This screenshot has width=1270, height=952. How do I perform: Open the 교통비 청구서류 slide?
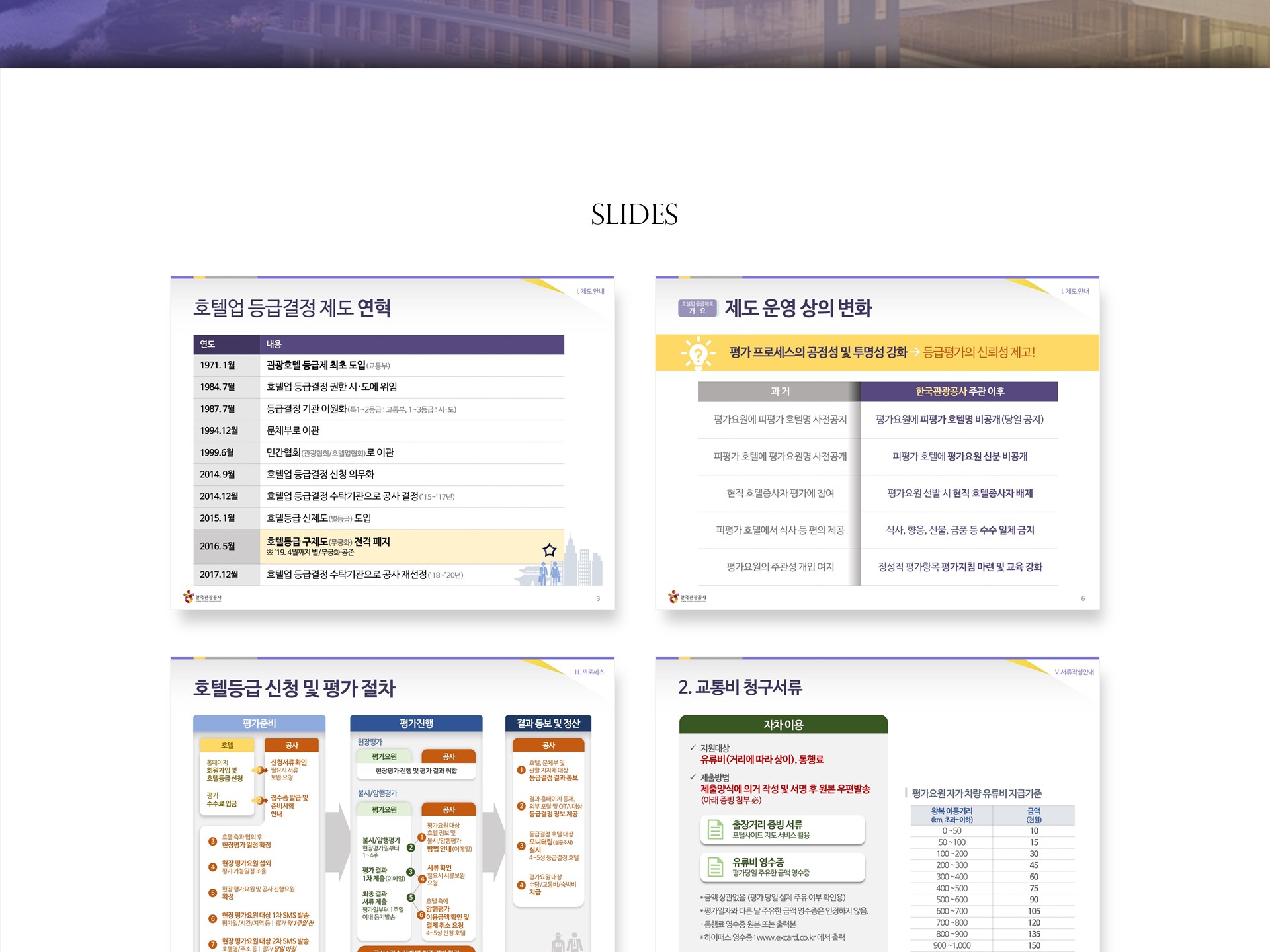[877, 805]
